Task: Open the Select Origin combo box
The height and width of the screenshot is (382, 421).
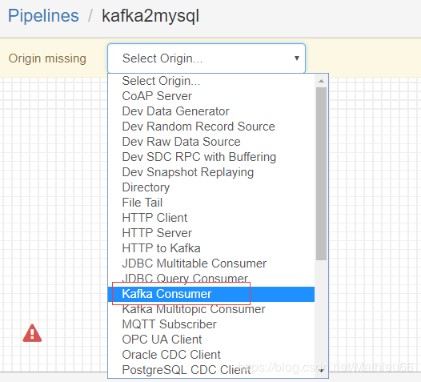Action: coord(206,58)
